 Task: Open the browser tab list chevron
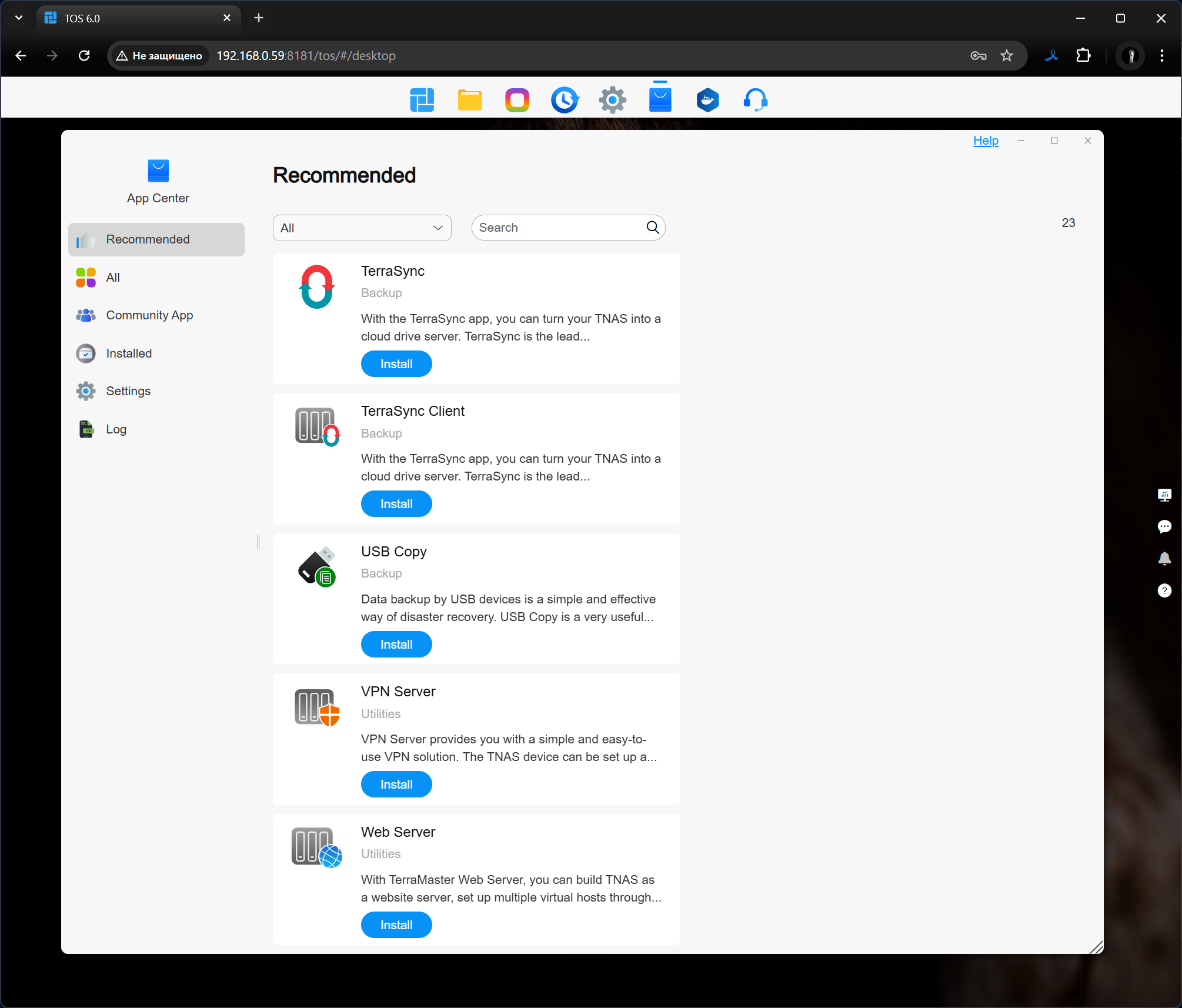point(19,18)
